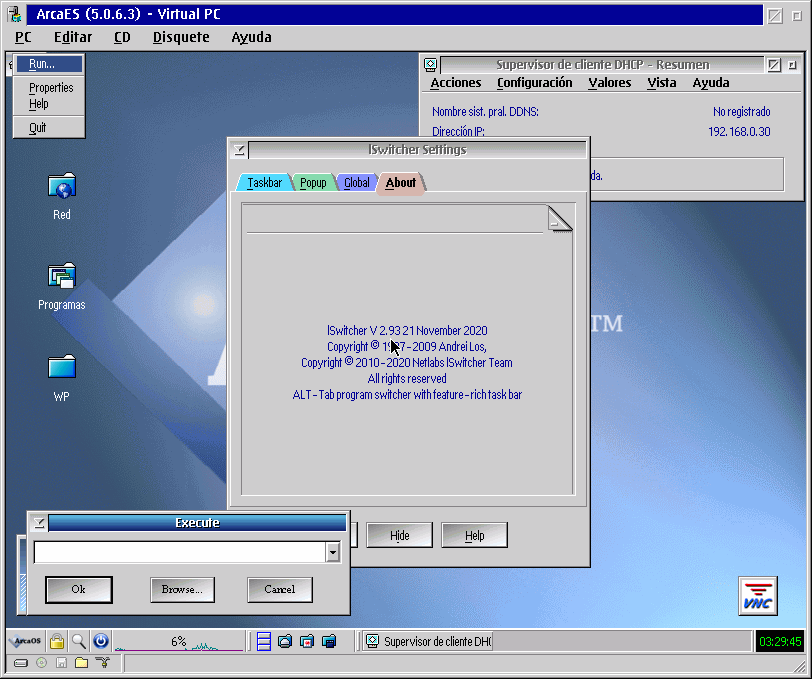Click the Execute dialog system menu icon
This screenshot has height=679, width=812.
click(39, 523)
